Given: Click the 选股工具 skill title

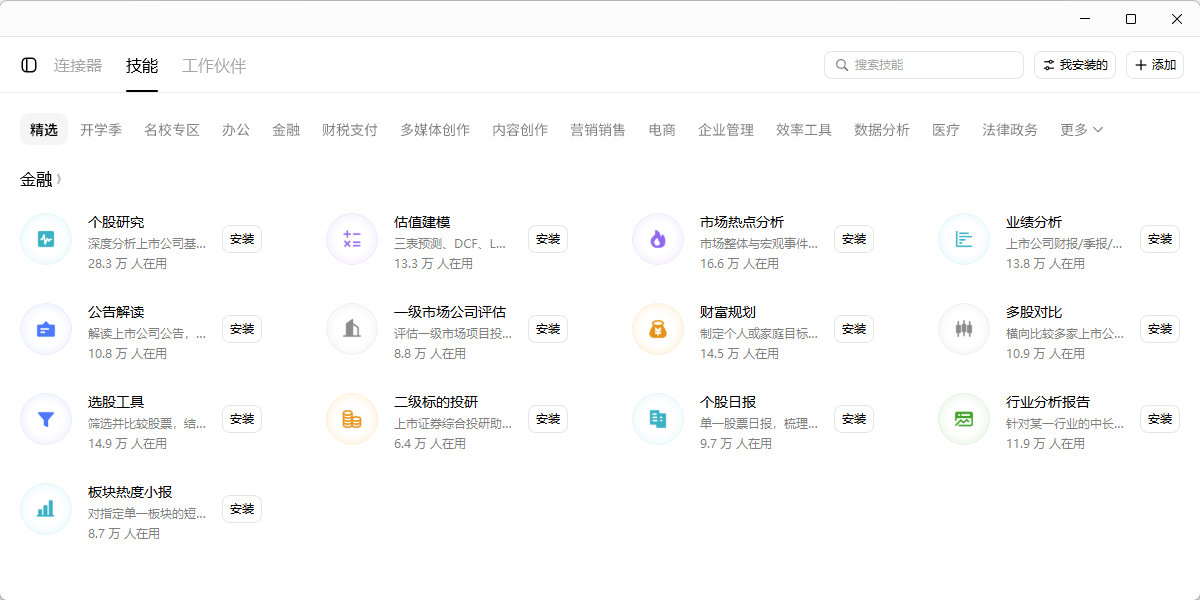Looking at the screenshot, I should click(116, 402).
